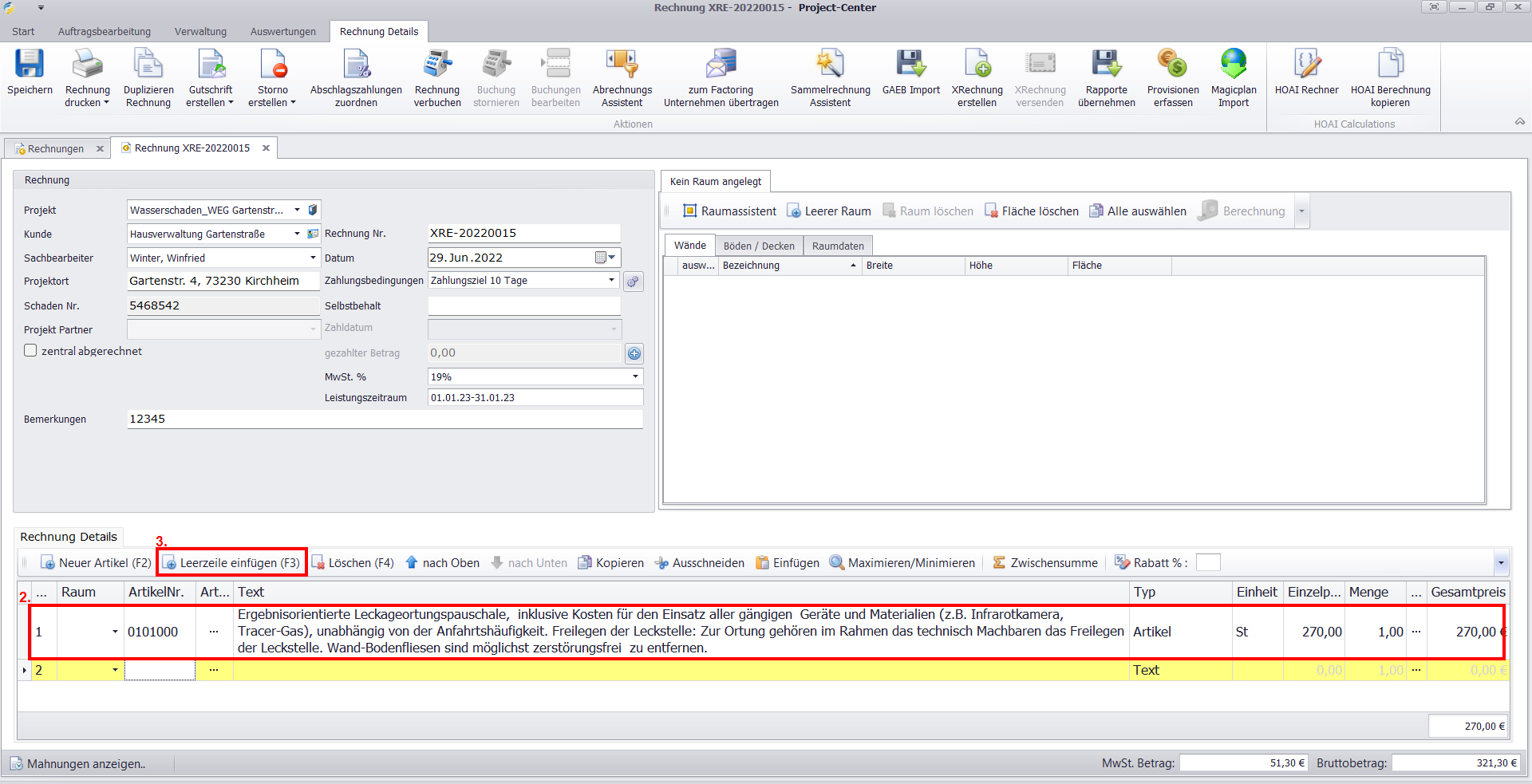Launch GAEB Import from ribbon
Image resolution: width=1532 pixels, height=784 pixels.
click(910, 65)
